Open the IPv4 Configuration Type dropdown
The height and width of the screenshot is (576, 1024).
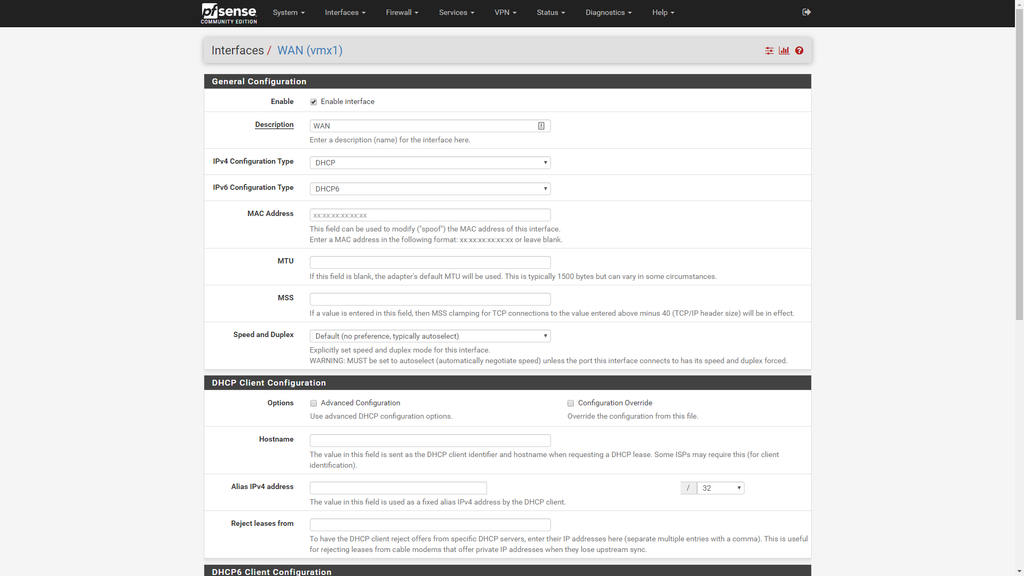pyautogui.click(x=429, y=161)
